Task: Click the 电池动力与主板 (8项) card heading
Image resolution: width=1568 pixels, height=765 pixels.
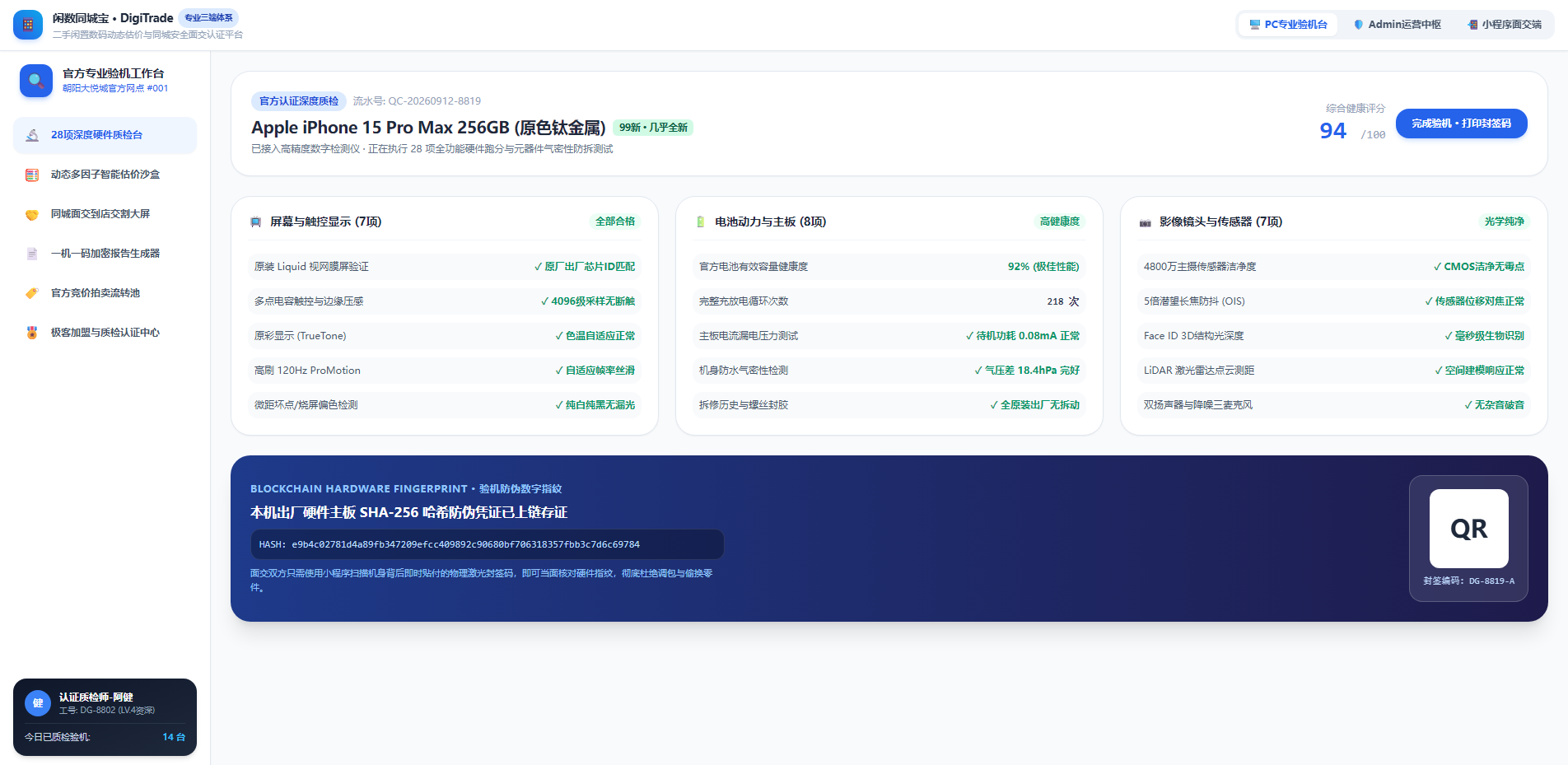Action: [x=771, y=222]
